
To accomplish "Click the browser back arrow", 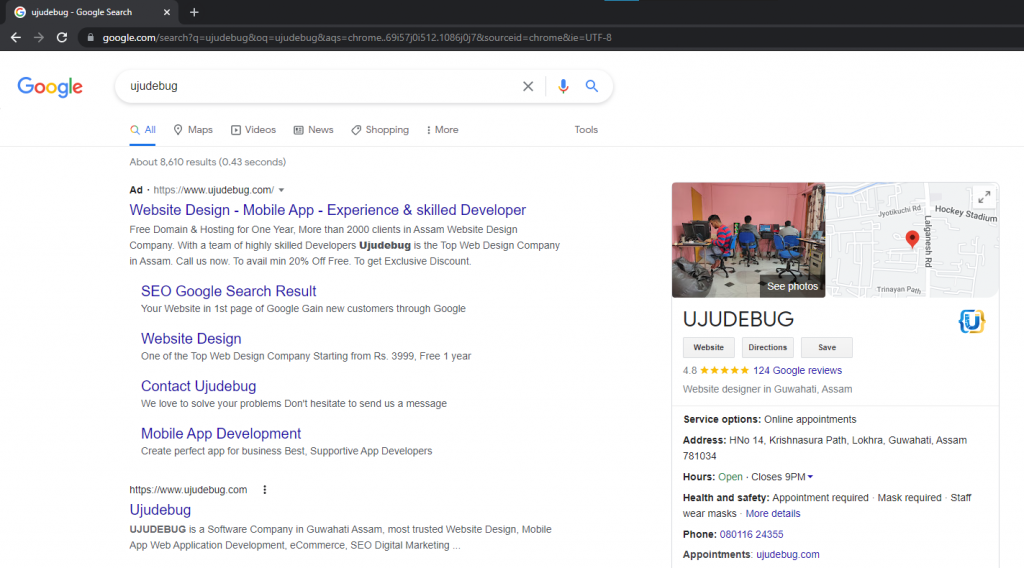I will [16, 38].
